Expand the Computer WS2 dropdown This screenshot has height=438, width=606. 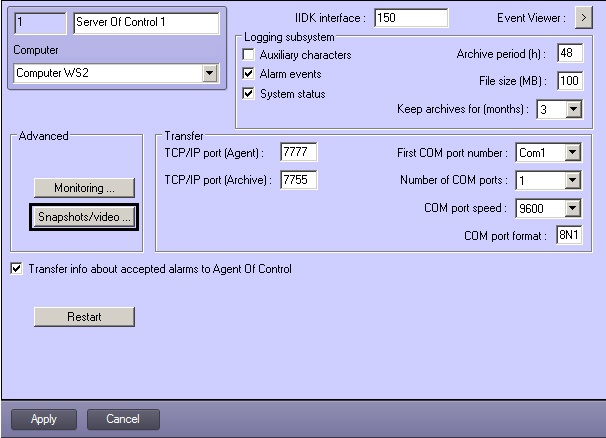click(x=209, y=73)
